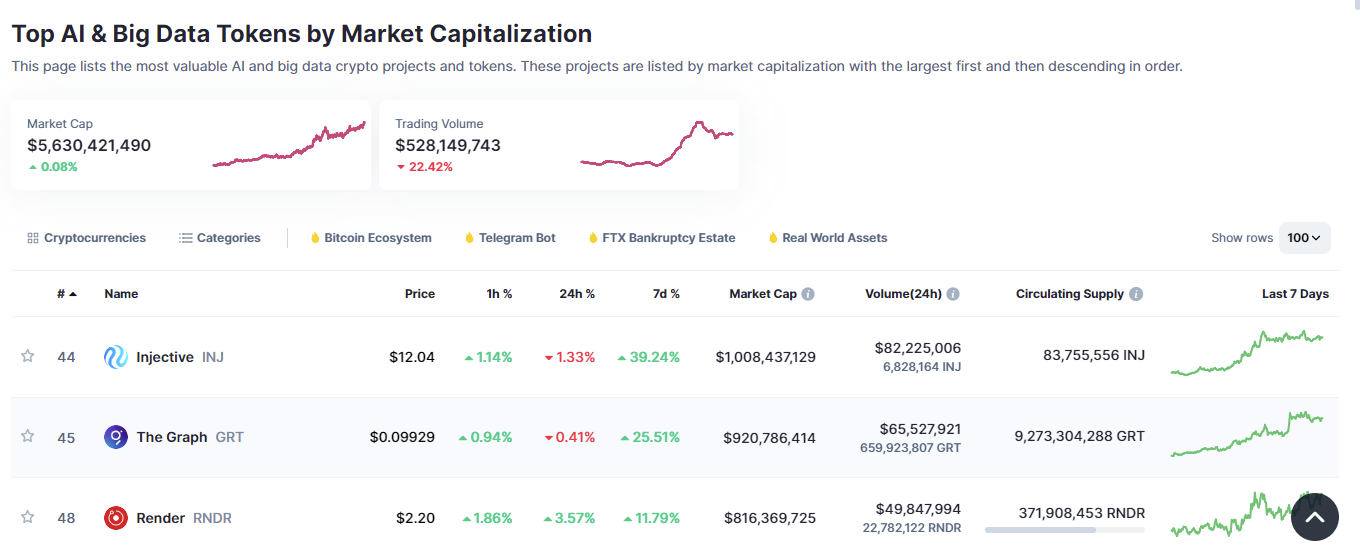Click Render price $2.20
1360x553 pixels.
416,518
